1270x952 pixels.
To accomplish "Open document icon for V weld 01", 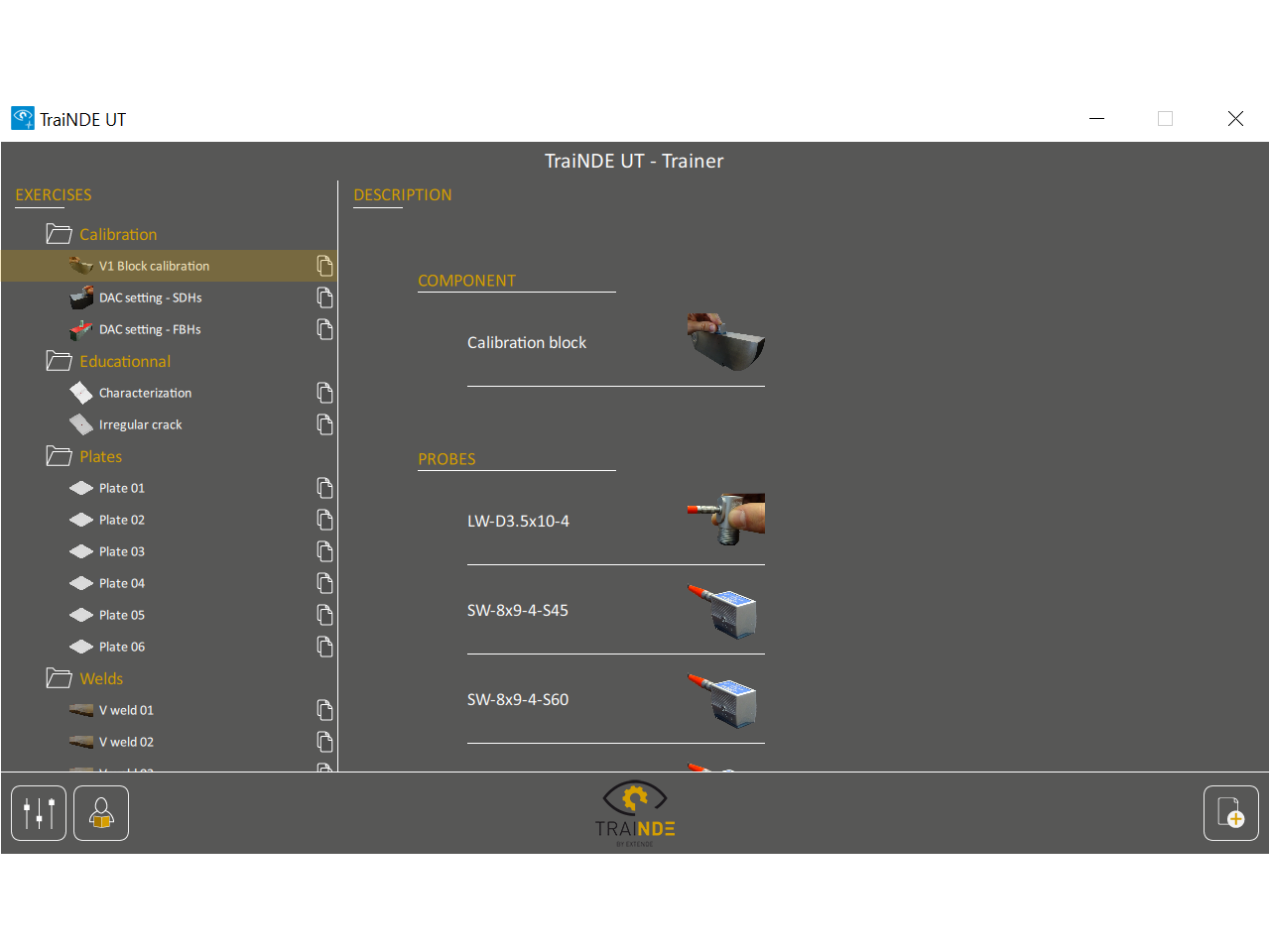I will [x=324, y=710].
